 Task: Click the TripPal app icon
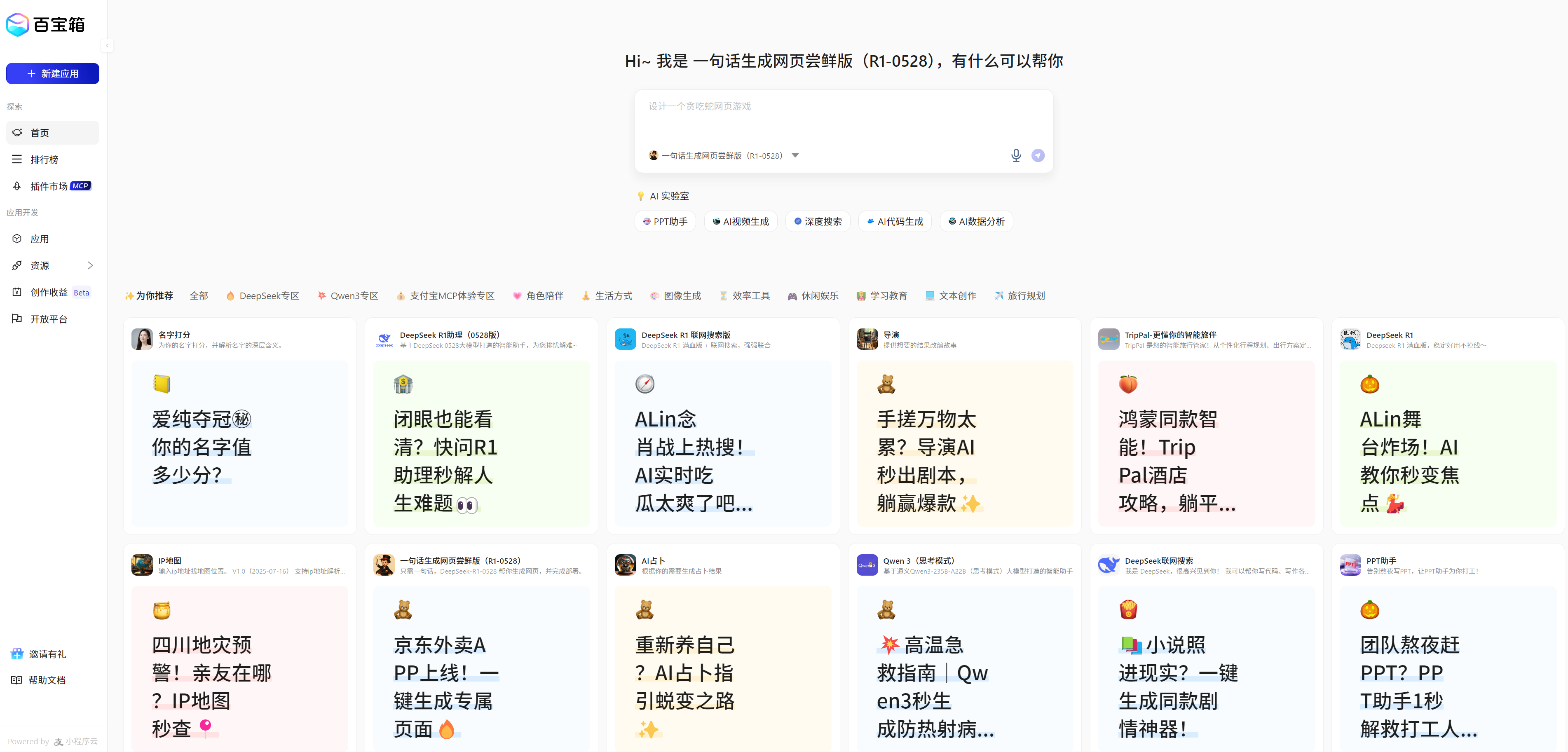coord(1109,340)
